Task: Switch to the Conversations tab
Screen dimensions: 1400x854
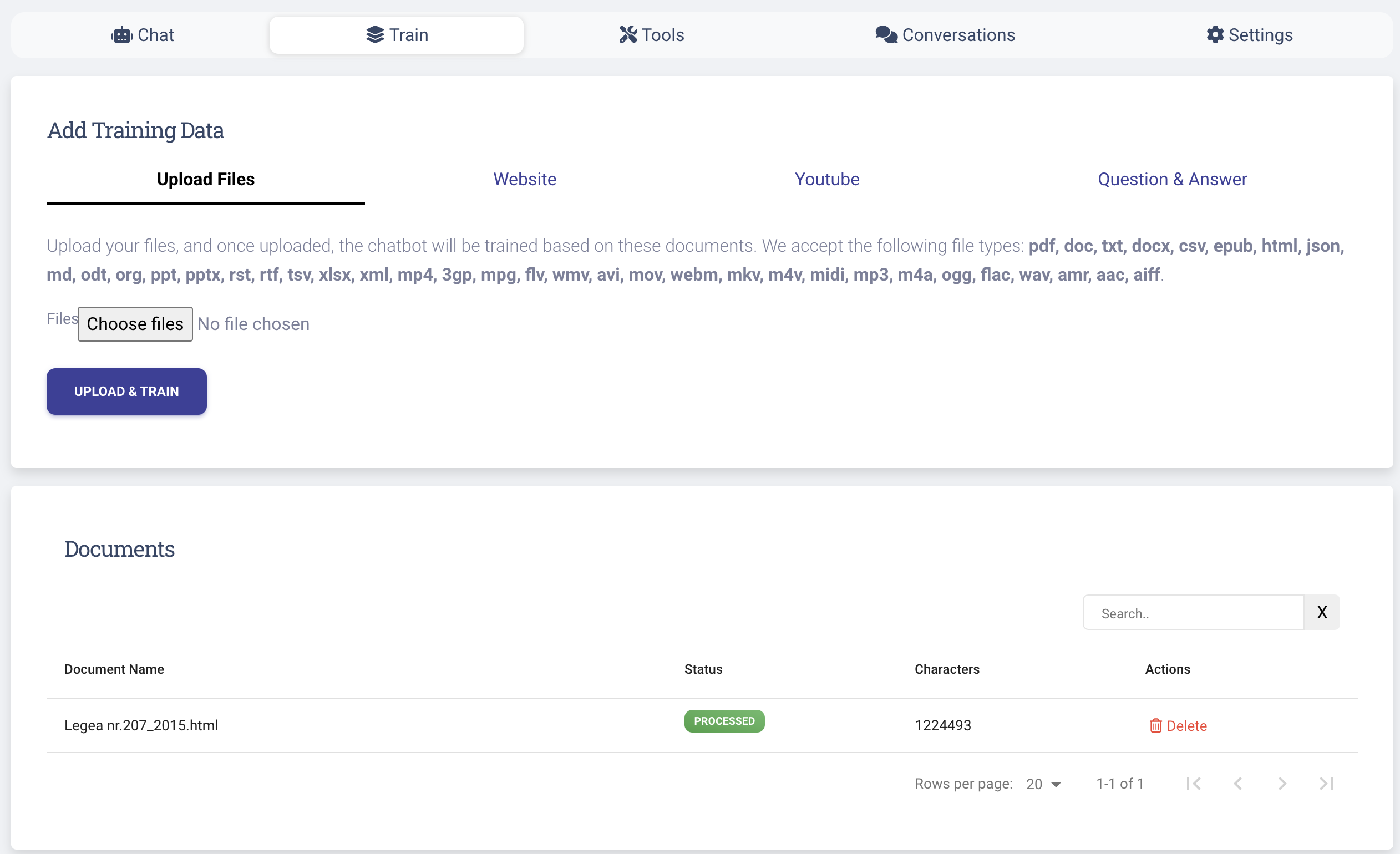Action: tap(945, 35)
